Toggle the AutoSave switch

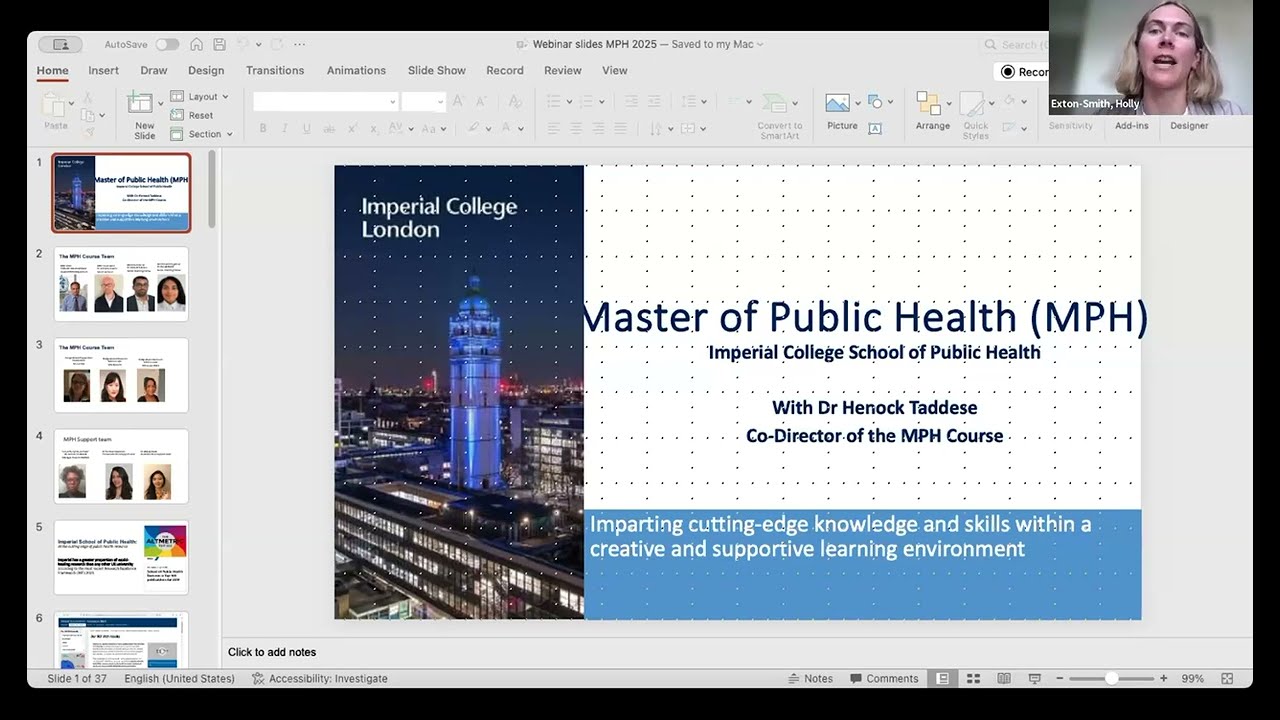click(167, 44)
